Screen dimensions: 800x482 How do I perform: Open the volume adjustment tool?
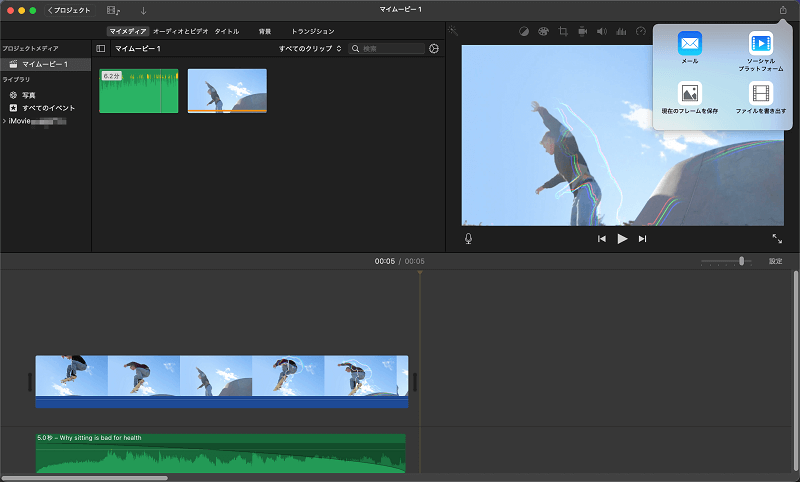coord(601,31)
